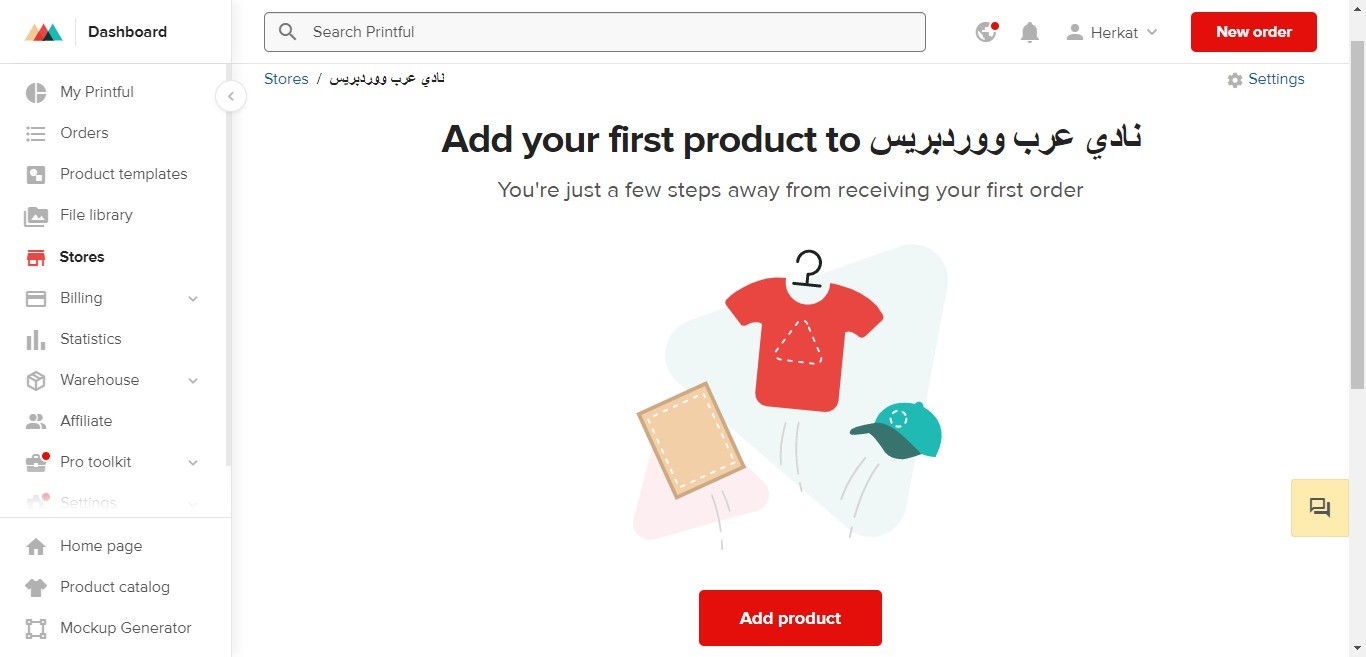Click the Stores breadcrumb link
The width and height of the screenshot is (1366, 657).
[286, 79]
